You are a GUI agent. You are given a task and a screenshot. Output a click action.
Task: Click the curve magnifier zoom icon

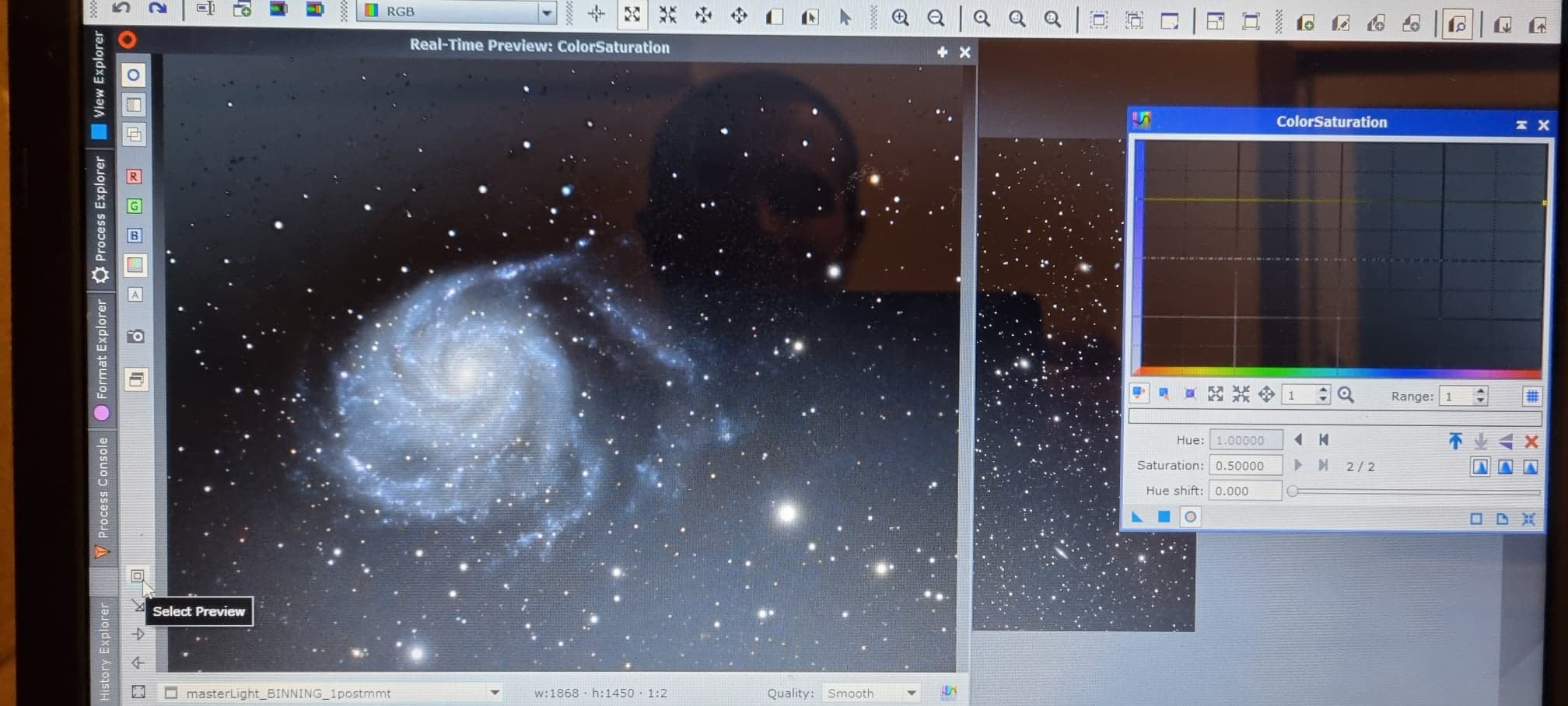(x=1346, y=395)
